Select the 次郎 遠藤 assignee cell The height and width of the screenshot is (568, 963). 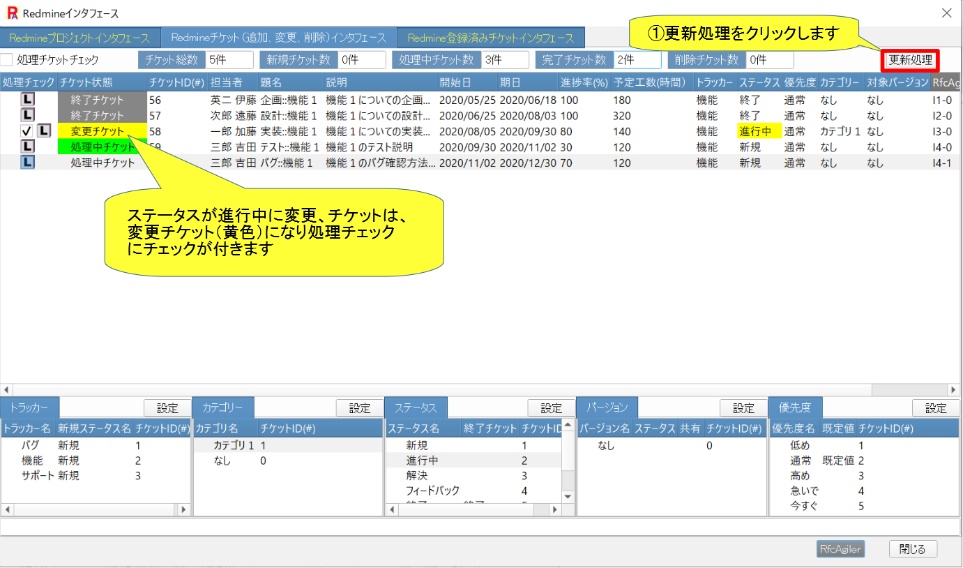(233, 115)
